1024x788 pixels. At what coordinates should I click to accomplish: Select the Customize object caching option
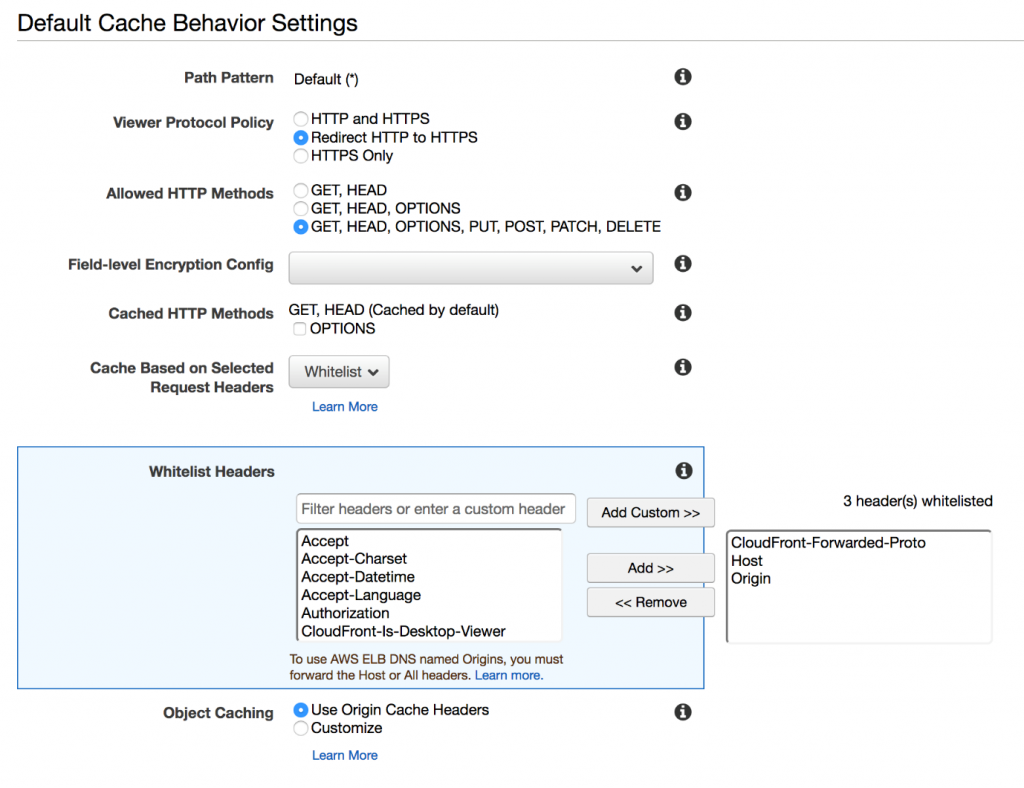tap(301, 729)
